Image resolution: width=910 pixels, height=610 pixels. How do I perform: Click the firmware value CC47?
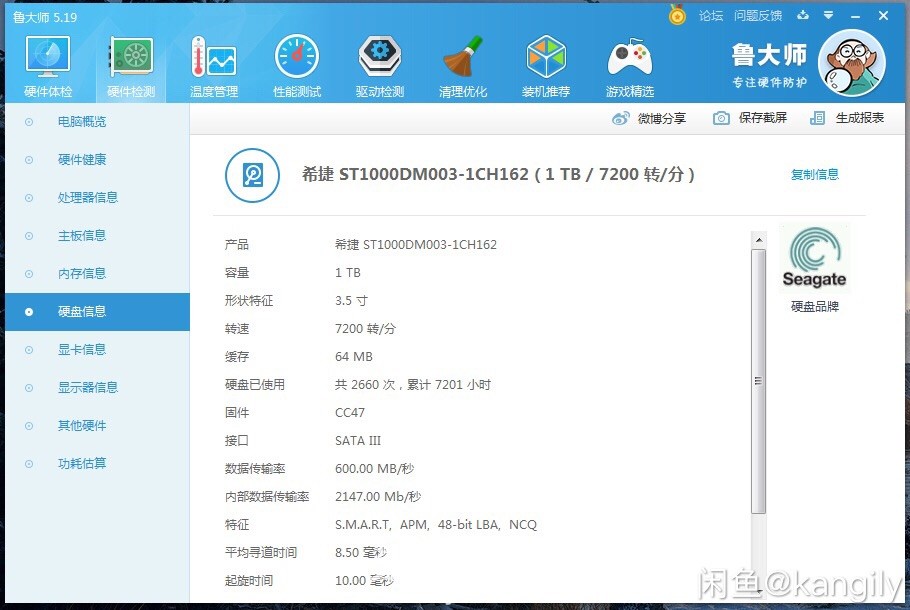click(x=349, y=413)
